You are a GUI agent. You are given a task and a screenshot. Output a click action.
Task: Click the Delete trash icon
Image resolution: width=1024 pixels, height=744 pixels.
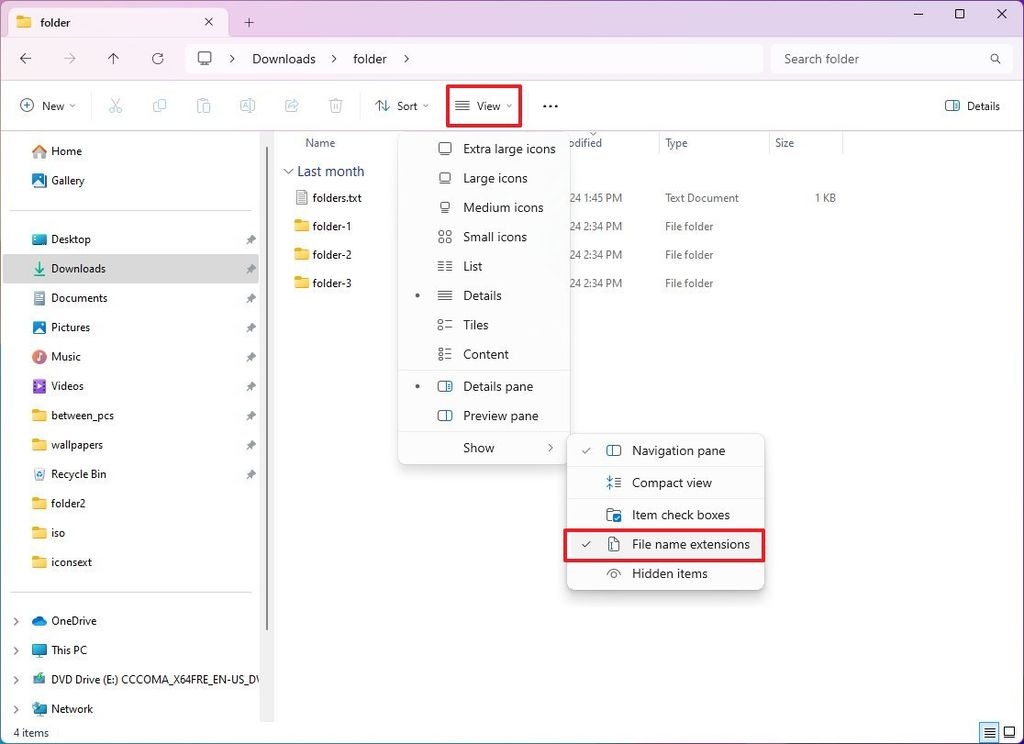tap(335, 105)
